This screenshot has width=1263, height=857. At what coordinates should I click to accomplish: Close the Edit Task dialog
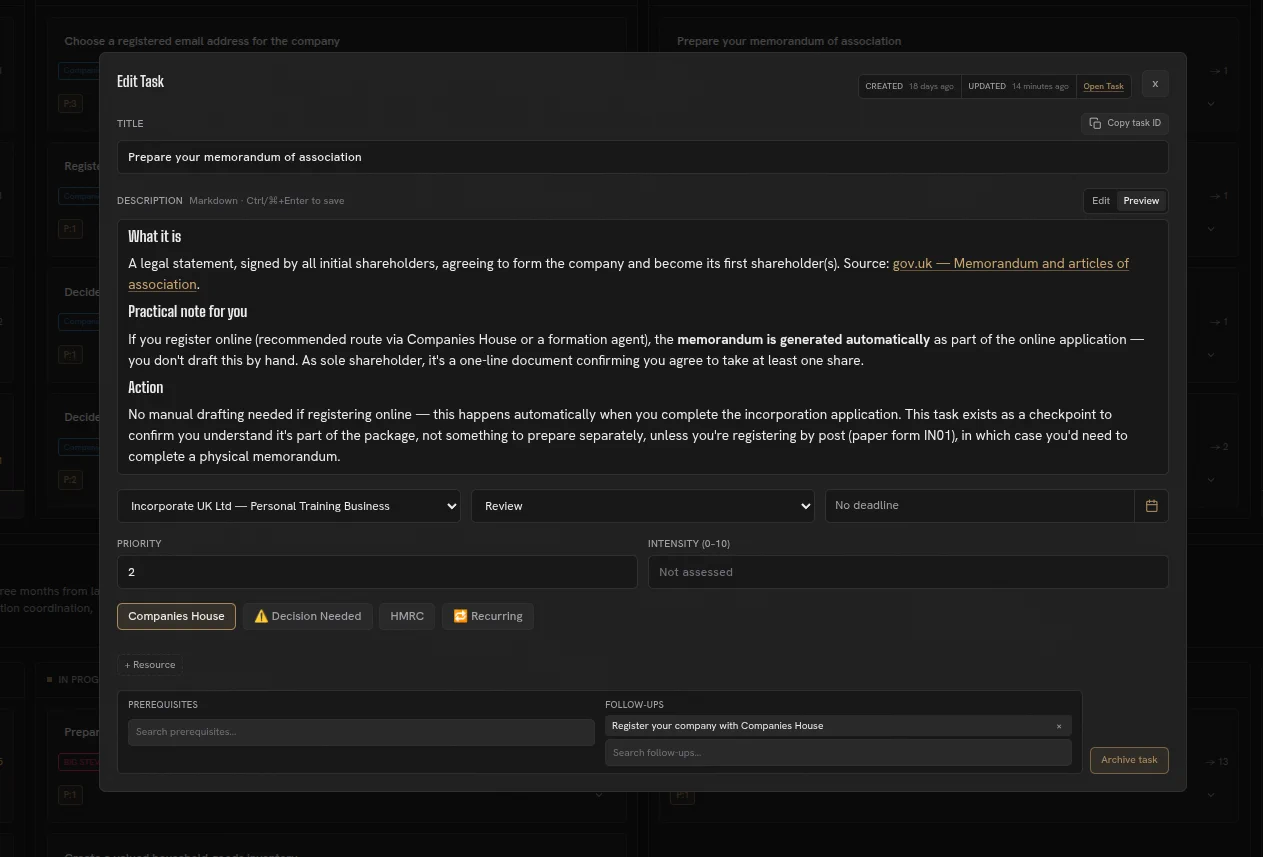pos(1155,84)
